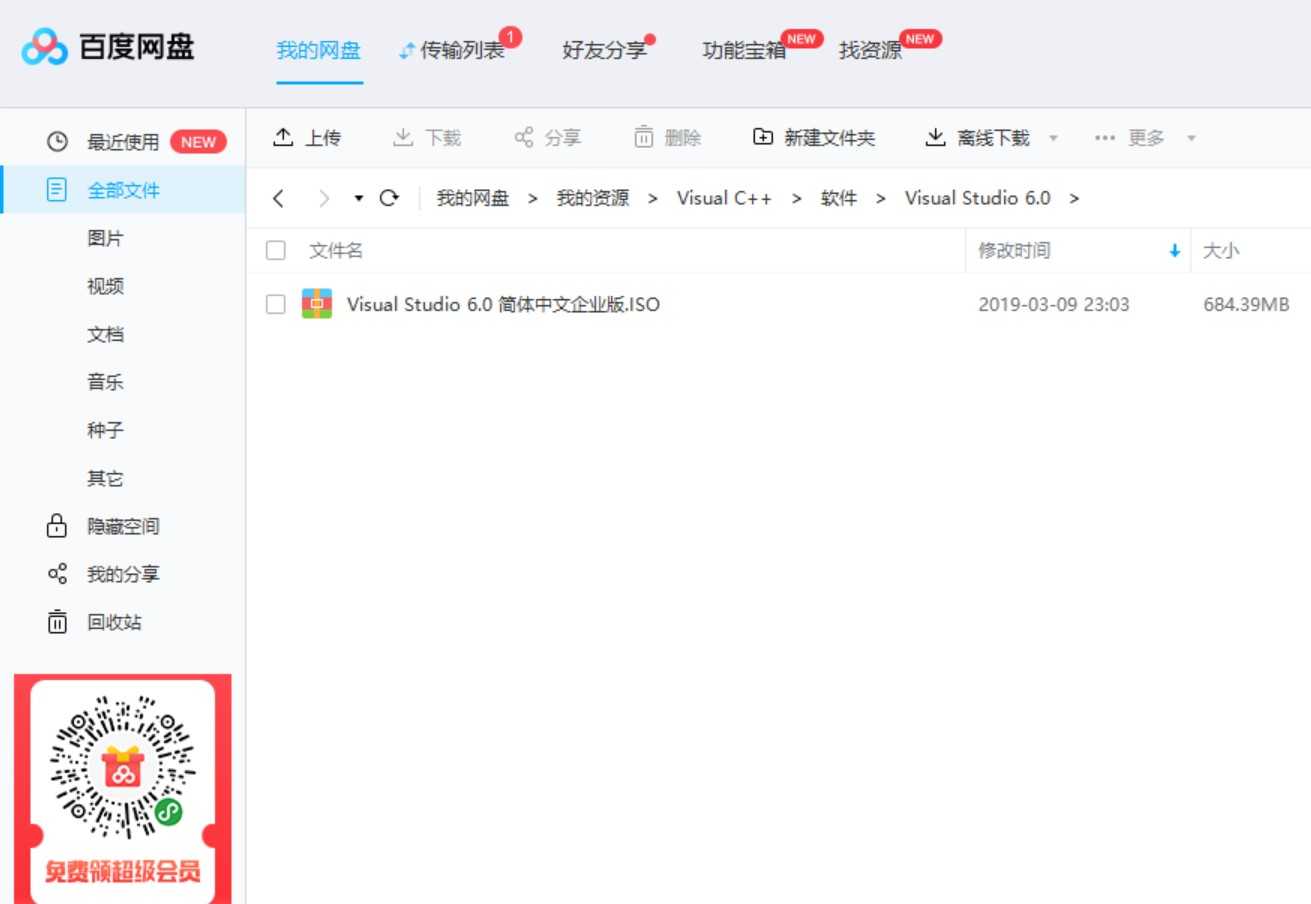Expand the 离线下载 dropdown arrow
The image size is (1311, 904).
tap(1052, 138)
